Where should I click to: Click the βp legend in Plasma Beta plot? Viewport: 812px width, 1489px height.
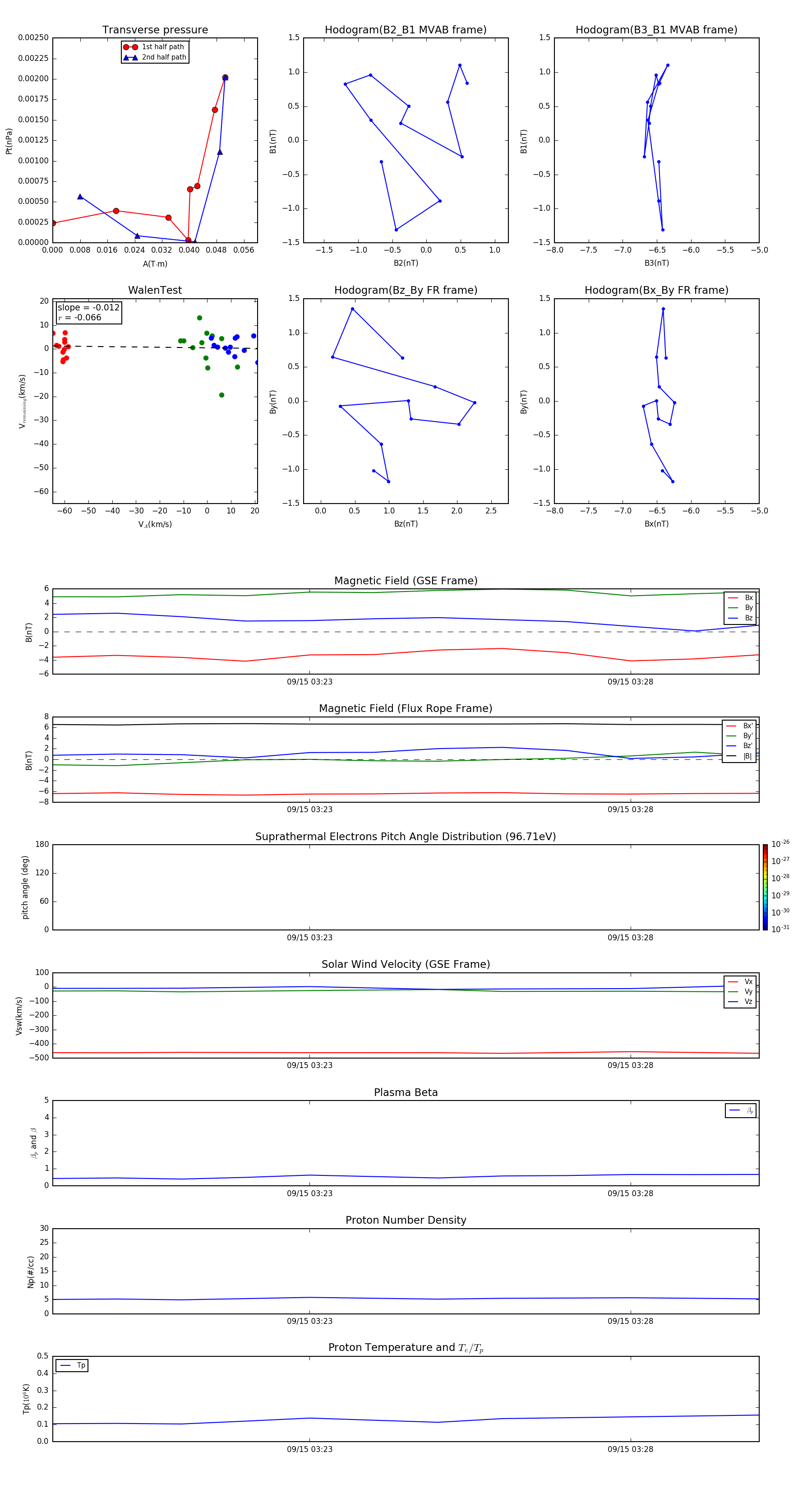741,1110
